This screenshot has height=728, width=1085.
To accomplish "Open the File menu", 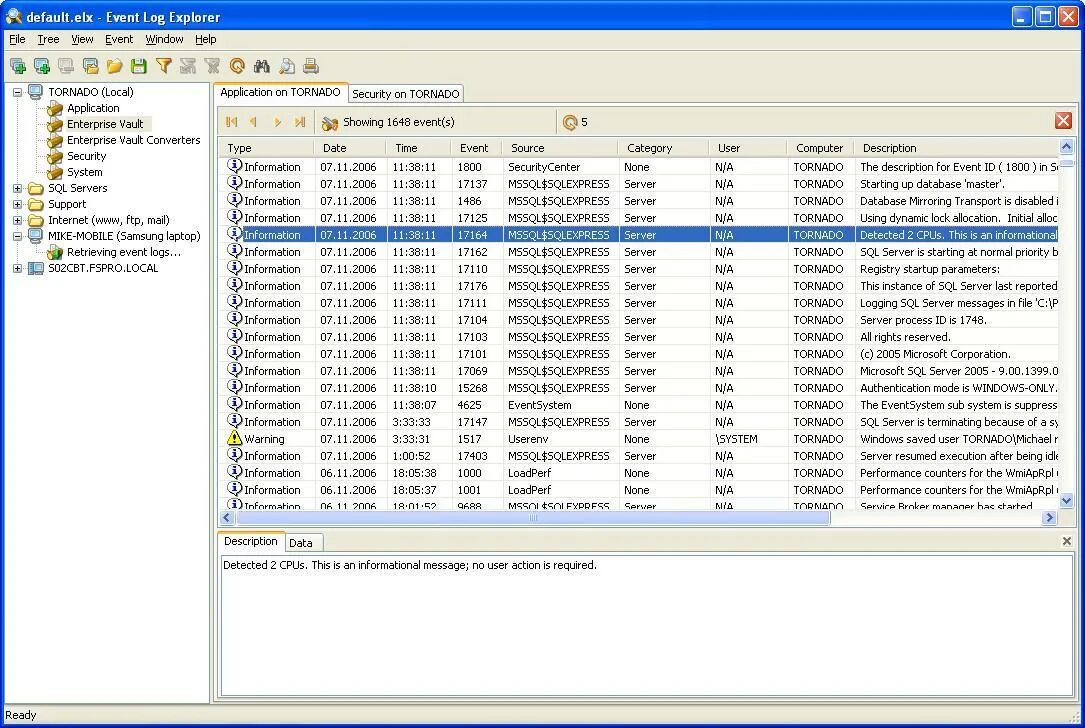I will click(x=17, y=39).
